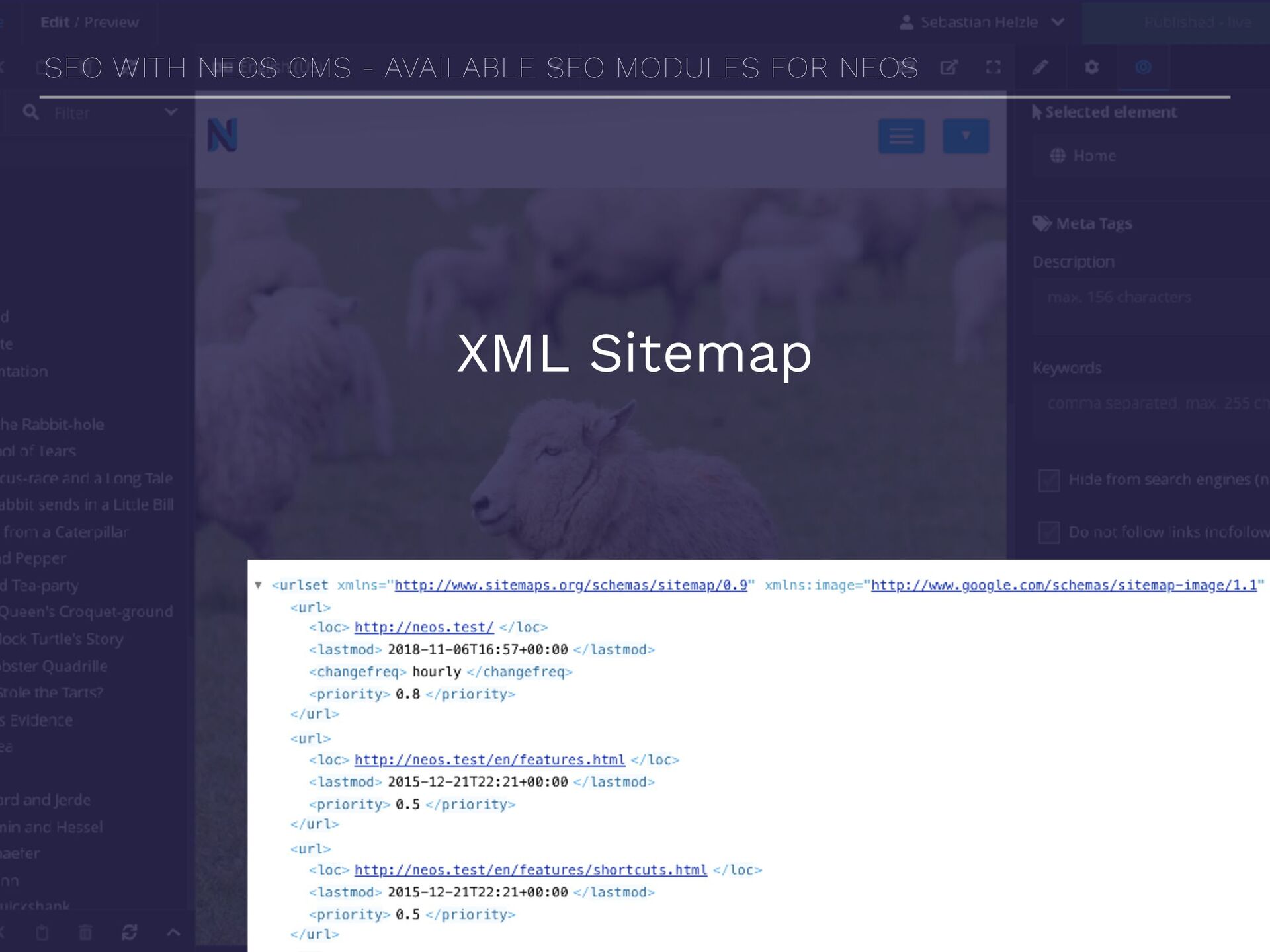
Task: Open the http://neos.test/ link
Action: pyautogui.click(x=424, y=627)
